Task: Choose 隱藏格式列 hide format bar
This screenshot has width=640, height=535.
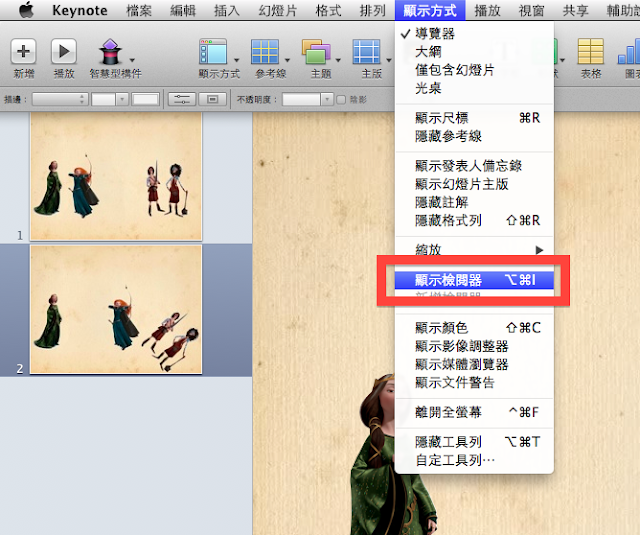Action: click(x=474, y=220)
